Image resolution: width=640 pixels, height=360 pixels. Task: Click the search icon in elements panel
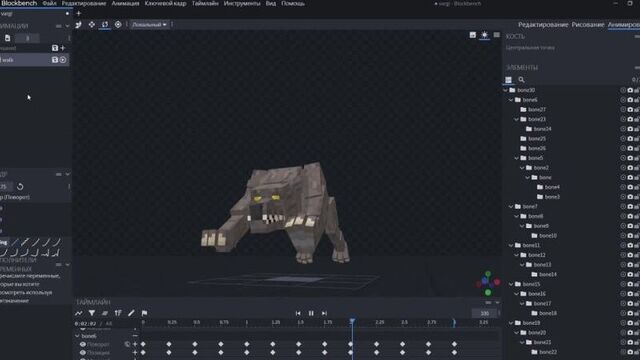[521, 80]
